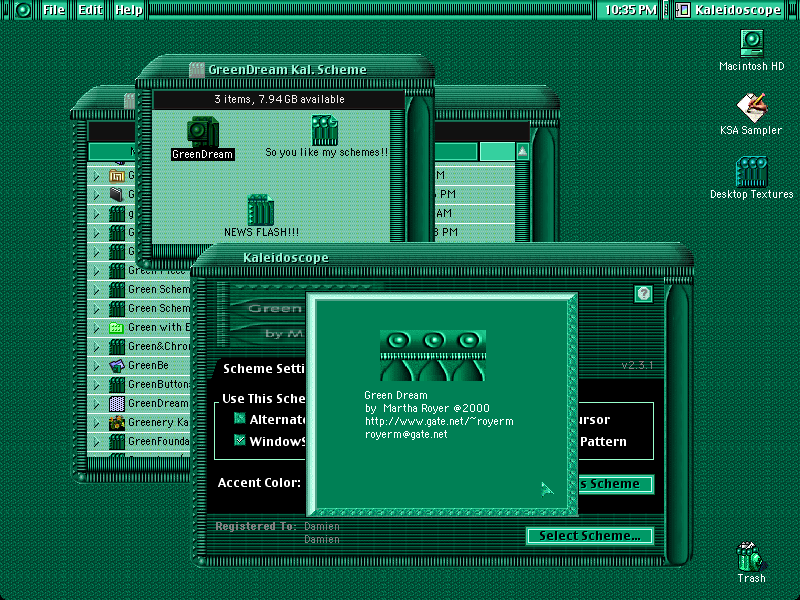Click the "Pattern" option label in Kaleidoscope
Viewport: 800px width, 600px height.
click(603, 442)
